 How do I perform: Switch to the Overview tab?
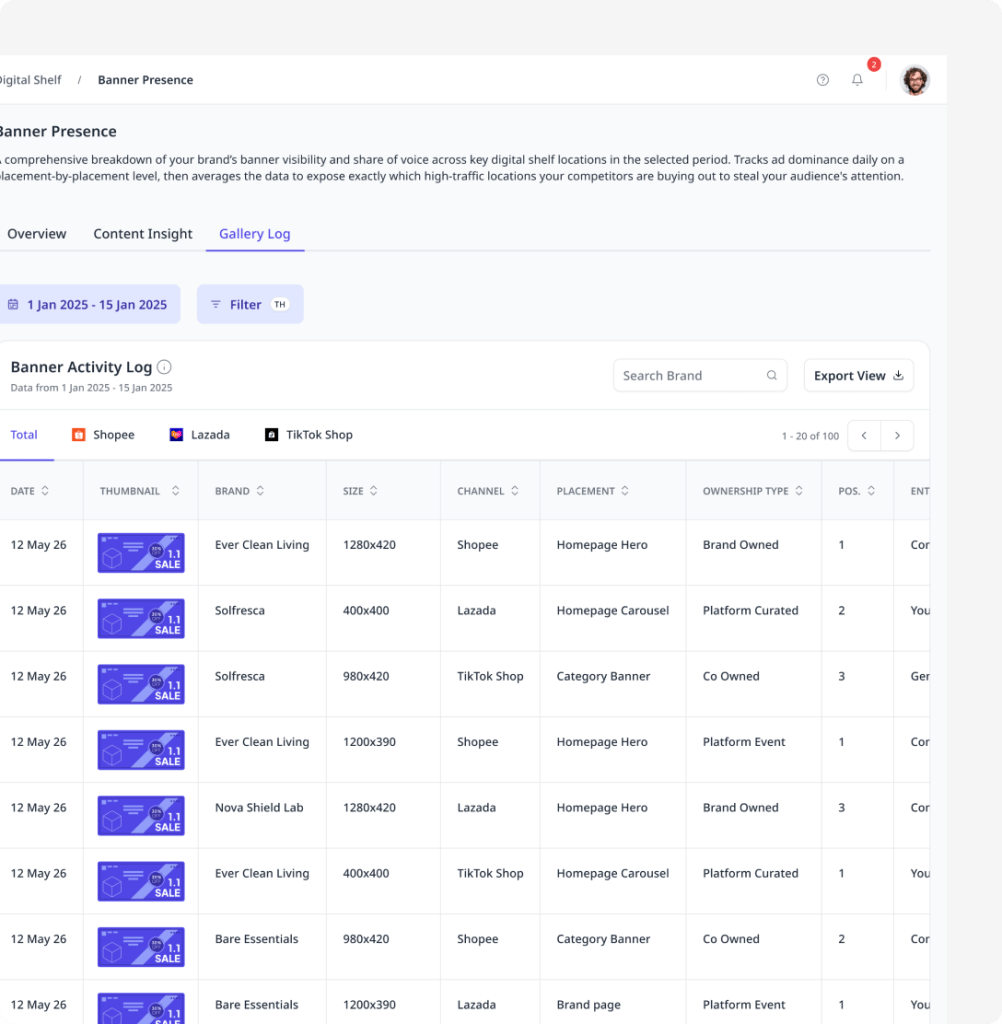click(37, 234)
